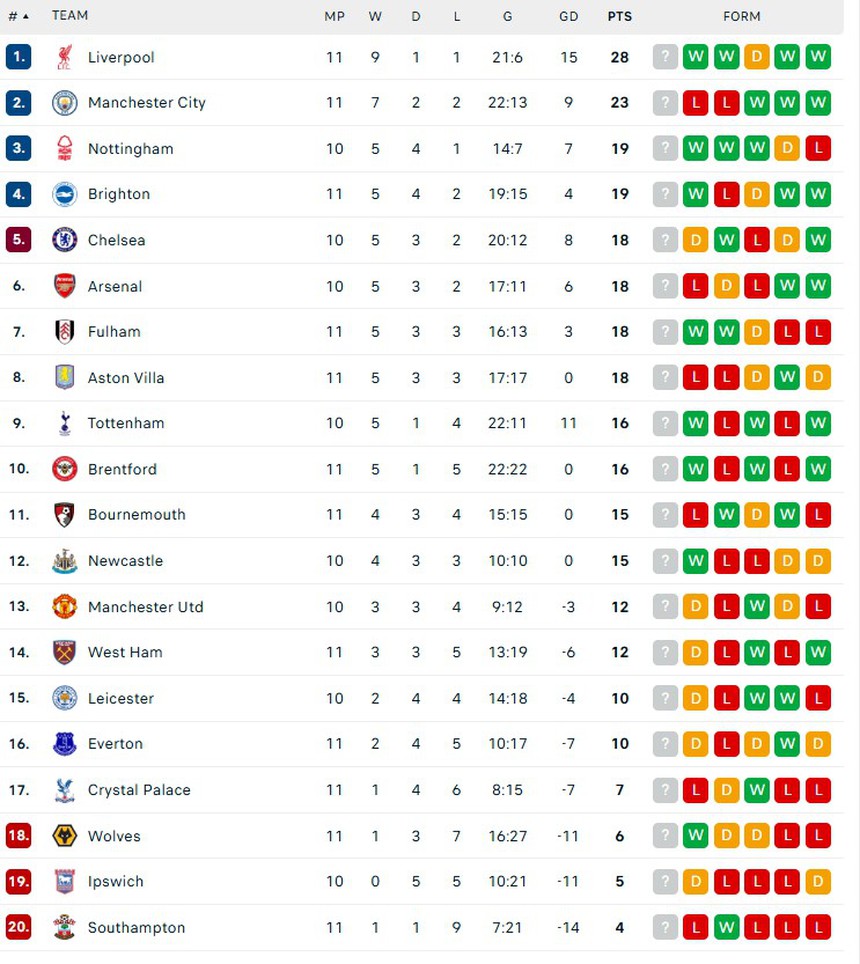
Task: Select the Nottingham Forest crest icon
Action: (x=66, y=148)
